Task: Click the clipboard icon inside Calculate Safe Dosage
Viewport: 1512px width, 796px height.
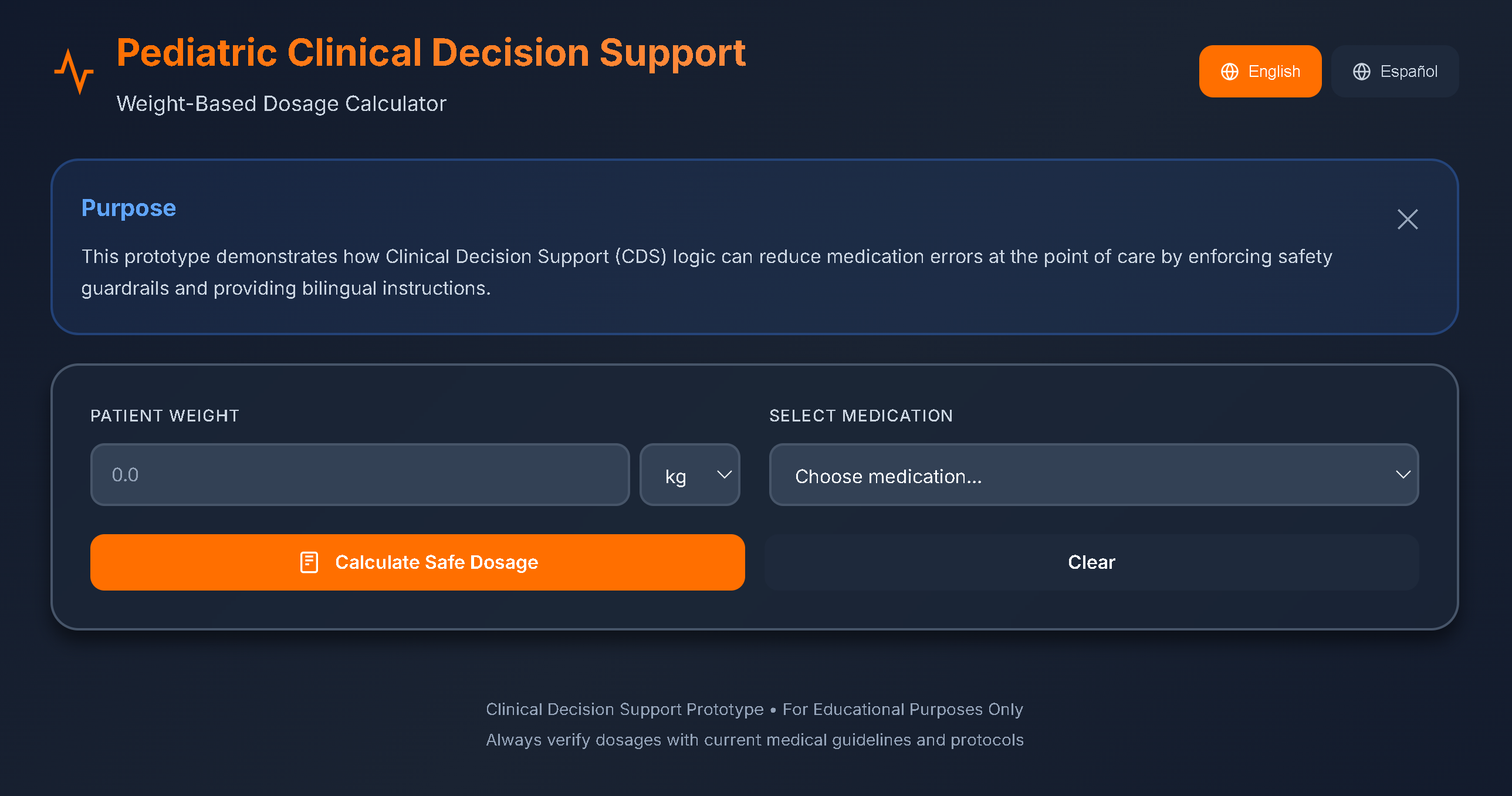Action: [308, 562]
